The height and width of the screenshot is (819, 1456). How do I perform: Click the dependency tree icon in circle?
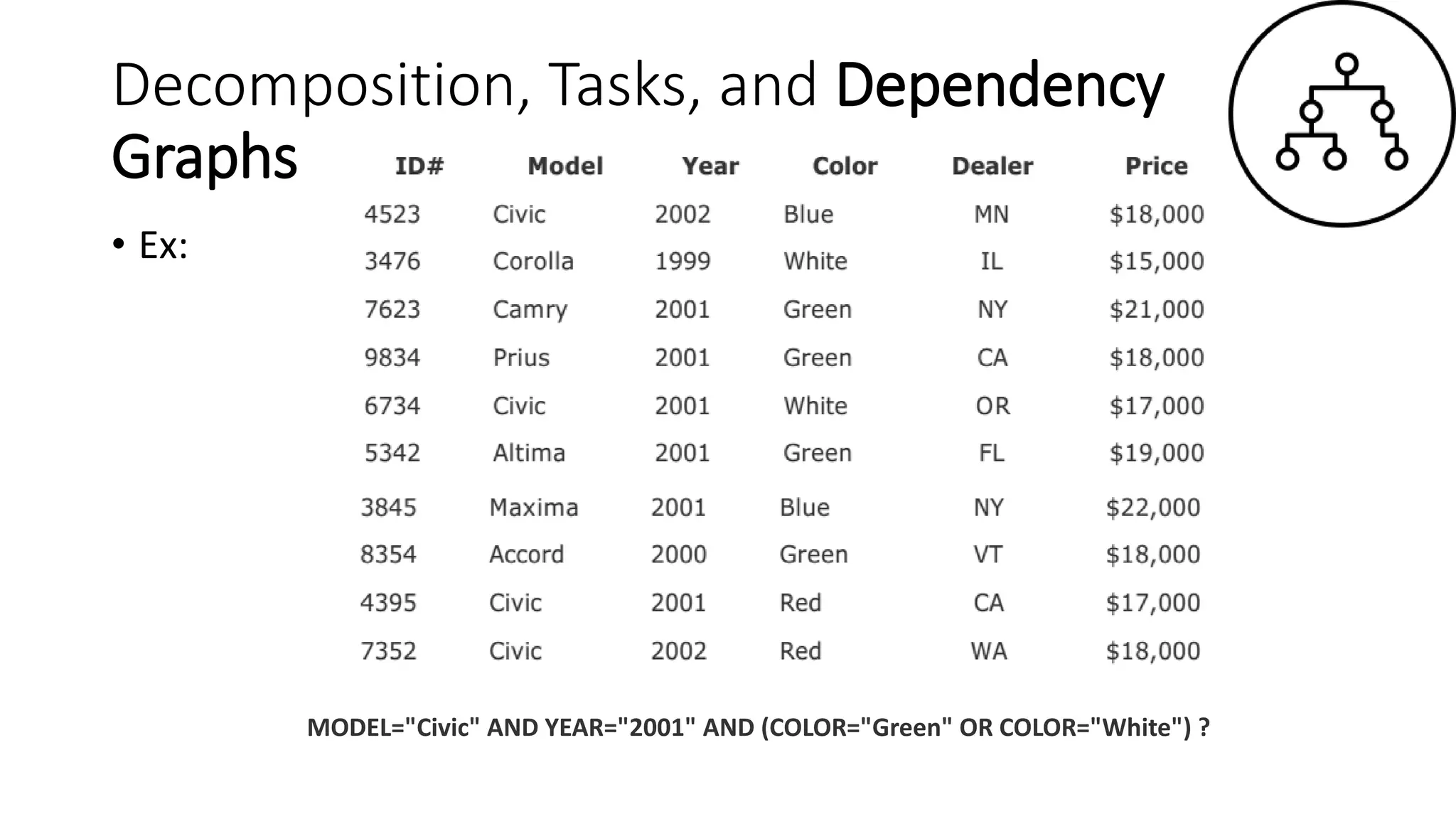[1342, 114]
